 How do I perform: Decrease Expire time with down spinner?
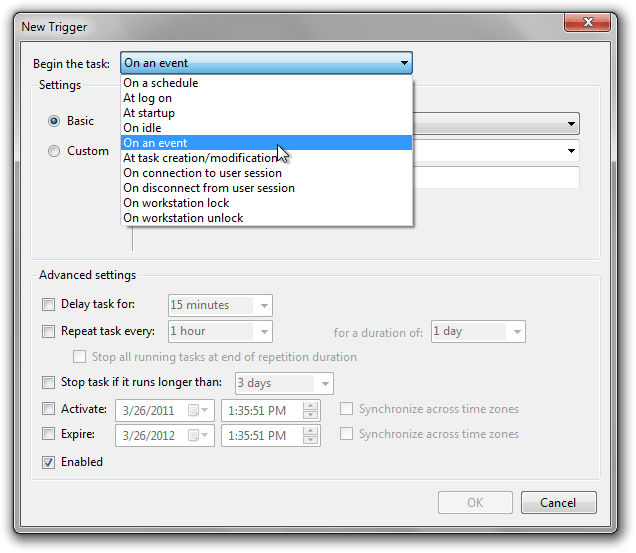[310, 440]
